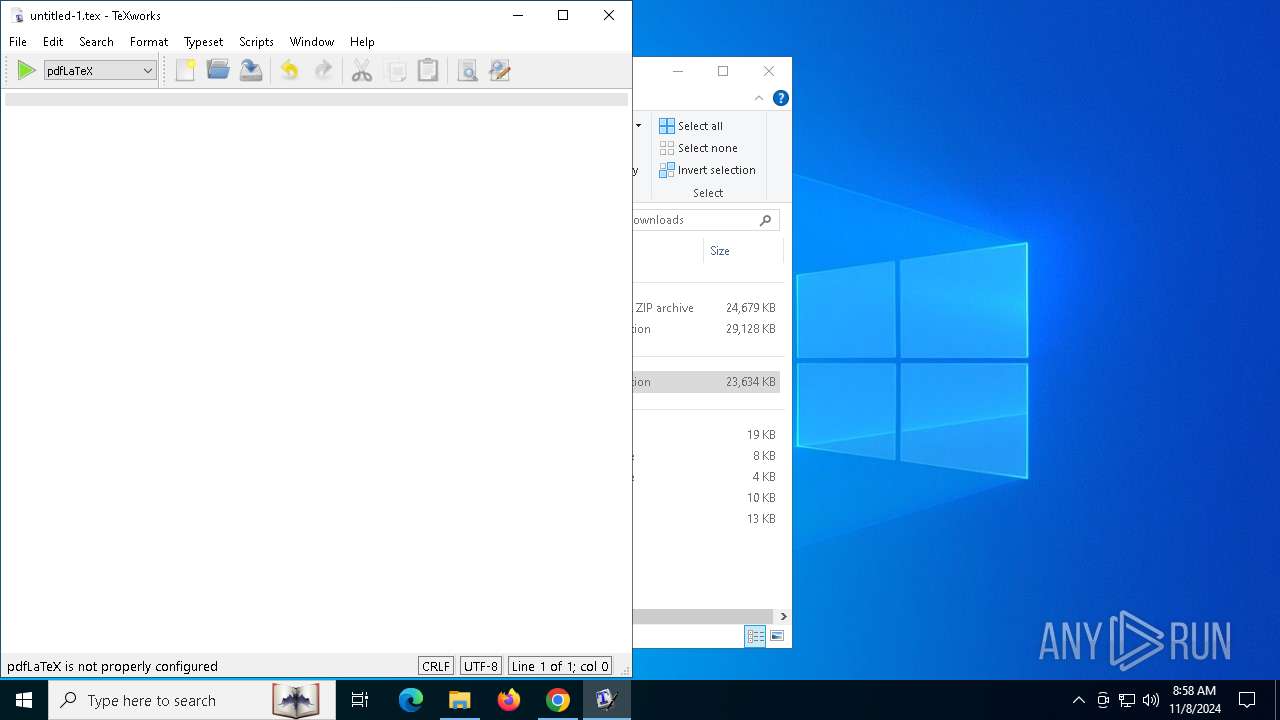Viewport: 1280px width, 720px height.
Task: Open the notification center
Action: click(x=1247, y=700)
